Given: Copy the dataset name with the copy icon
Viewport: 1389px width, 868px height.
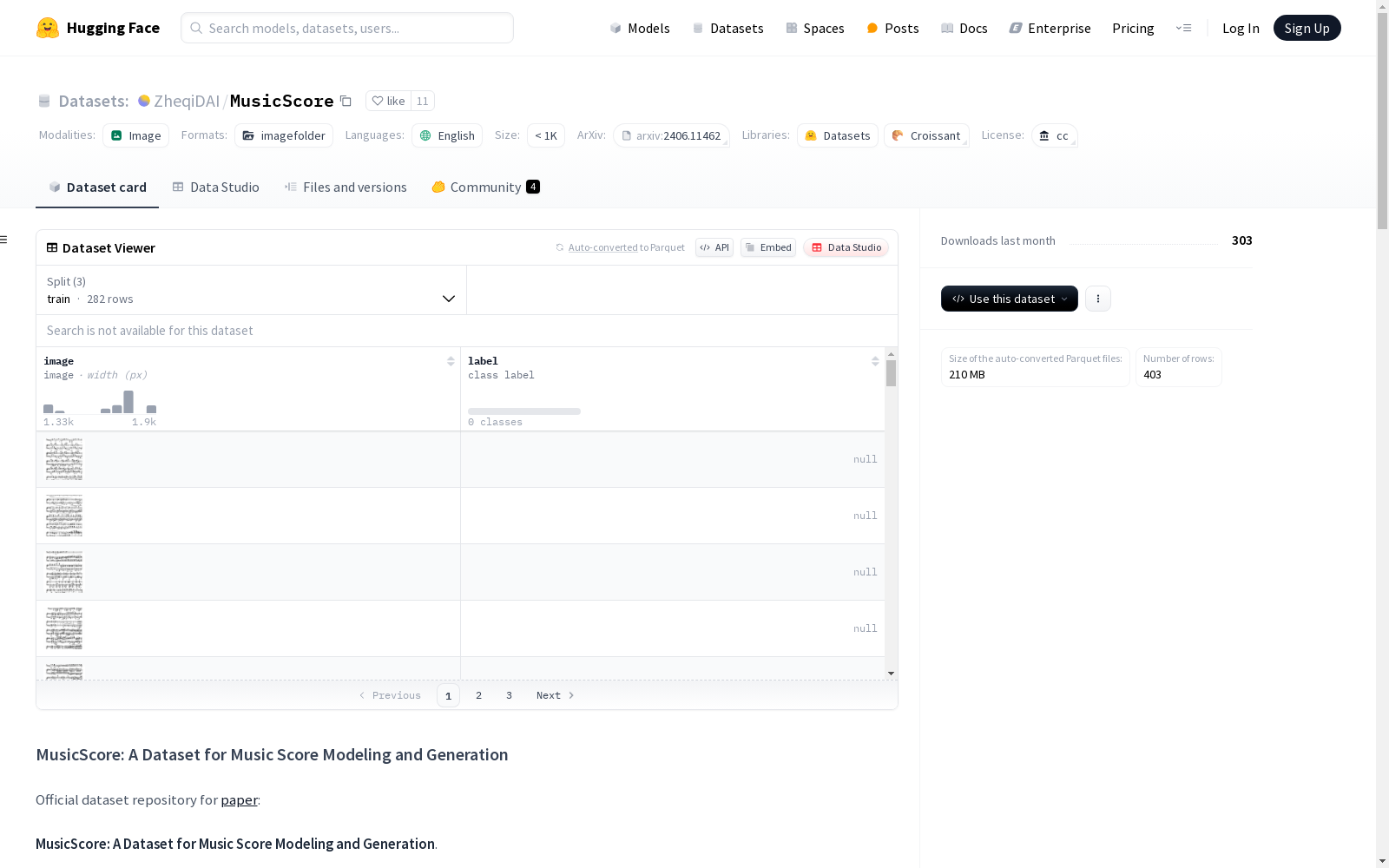Looking at the screenshot, I should [346, 102].
